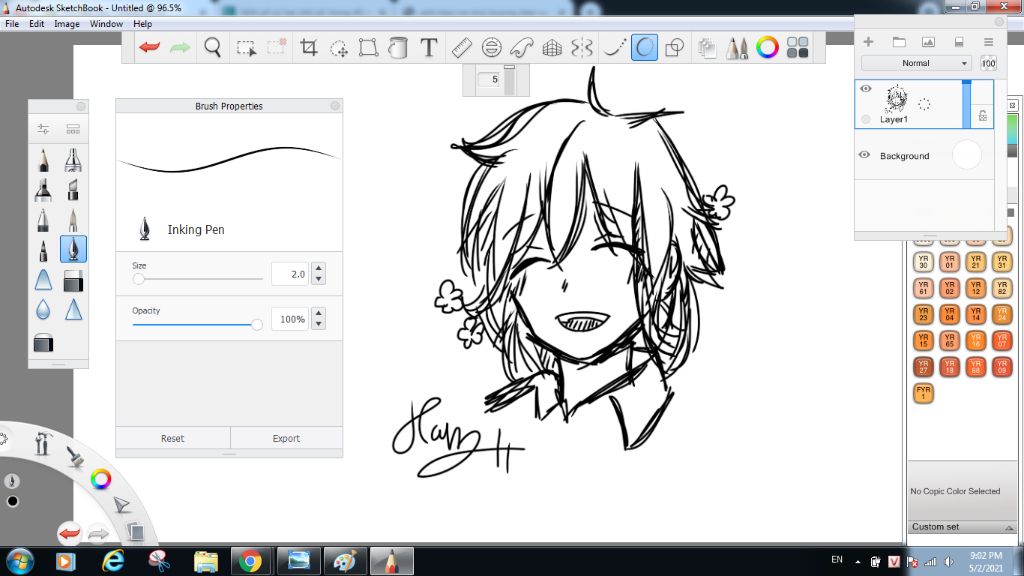Open the Edit menu
The image size is (1024, 576).
[x=37, y=24]
